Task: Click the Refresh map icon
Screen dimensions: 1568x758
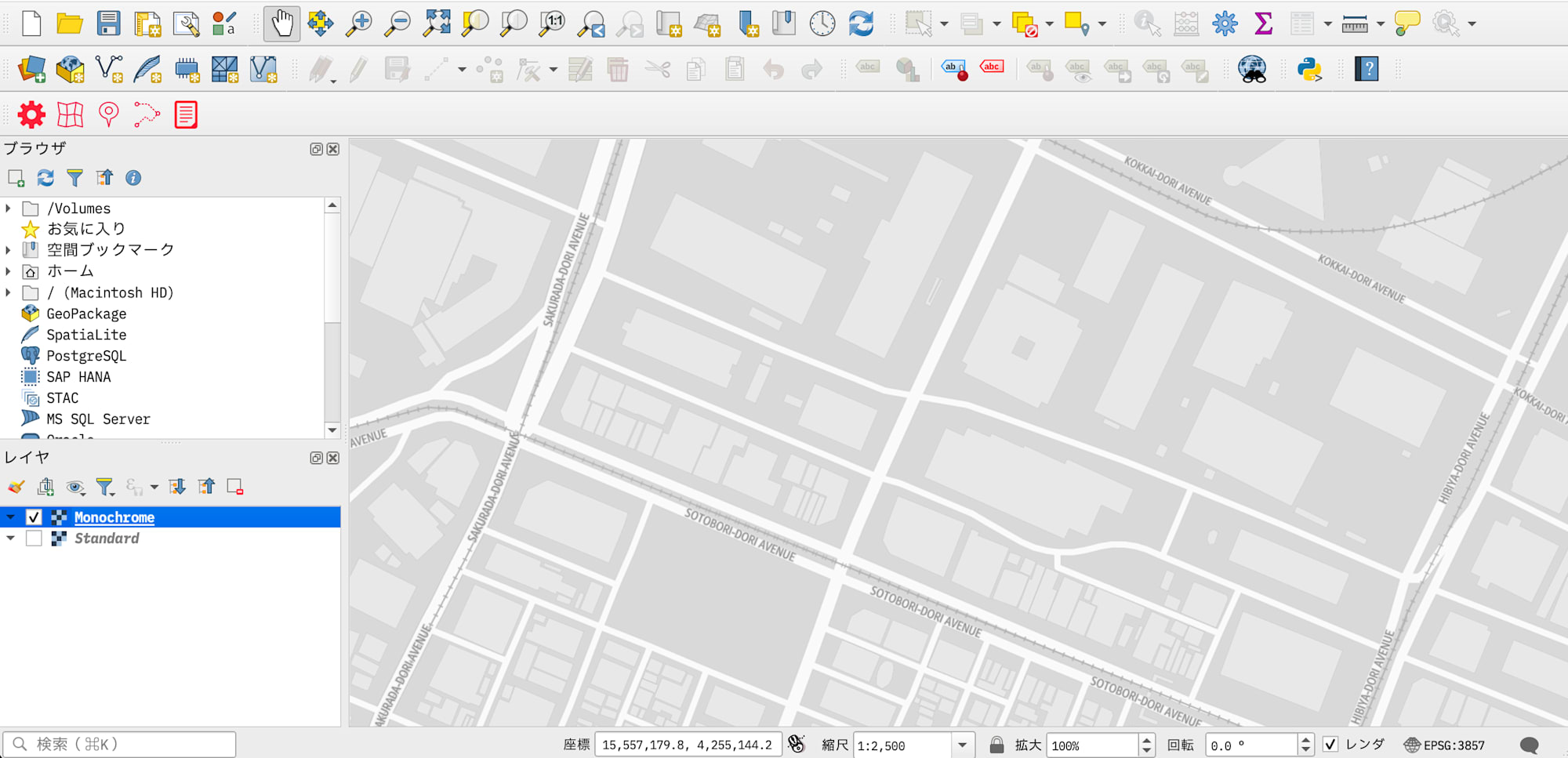Action: click(861, 24)
